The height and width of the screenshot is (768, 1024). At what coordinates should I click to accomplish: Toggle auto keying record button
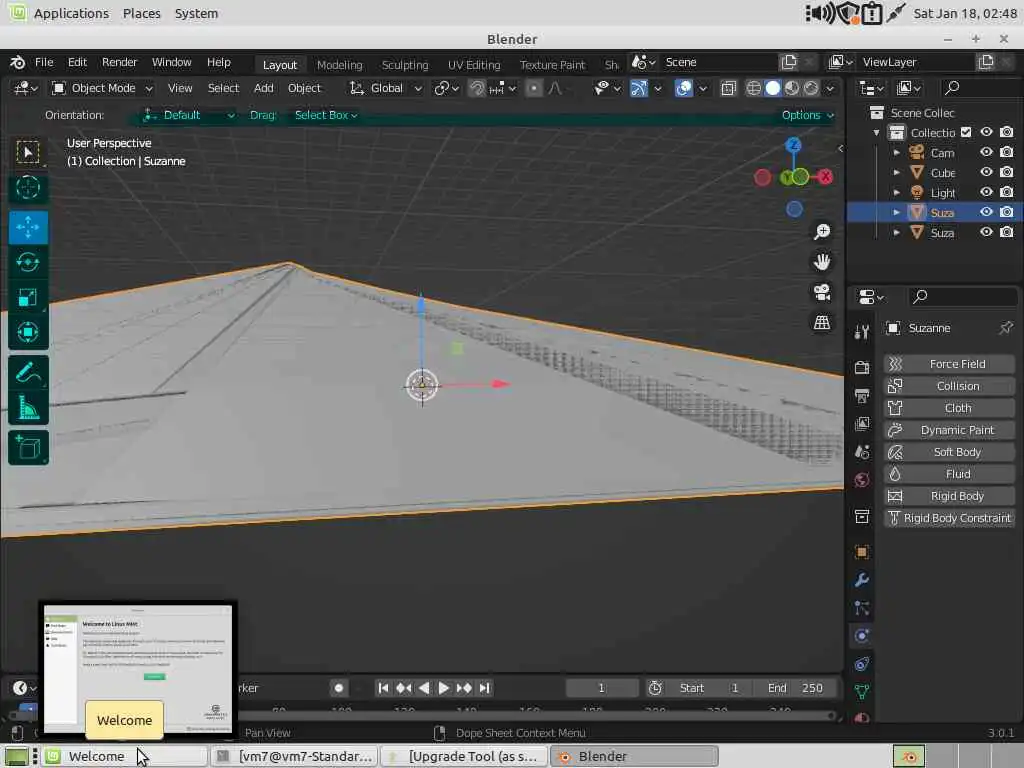pos(338,688)
